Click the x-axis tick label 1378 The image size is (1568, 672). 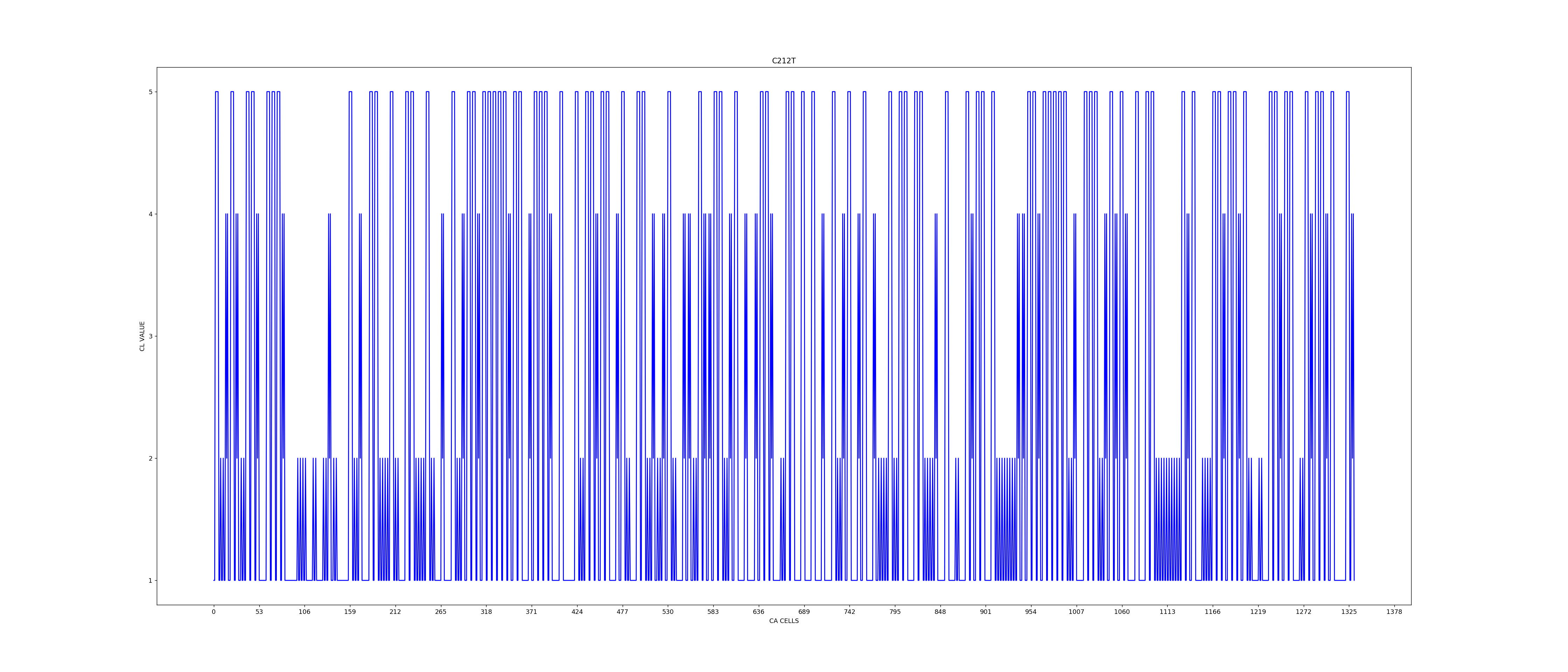tap(1394, 612)
